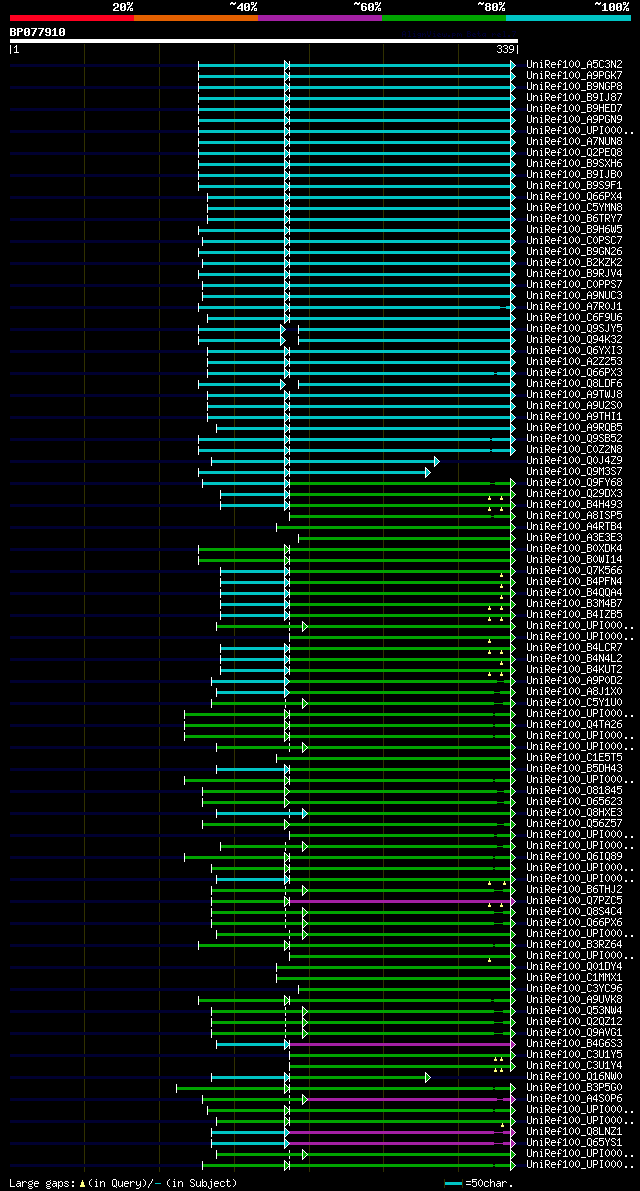Select the UniRef100_A3E3E3 label
The image size is (640, 1191).
click(x=574, y=539)
